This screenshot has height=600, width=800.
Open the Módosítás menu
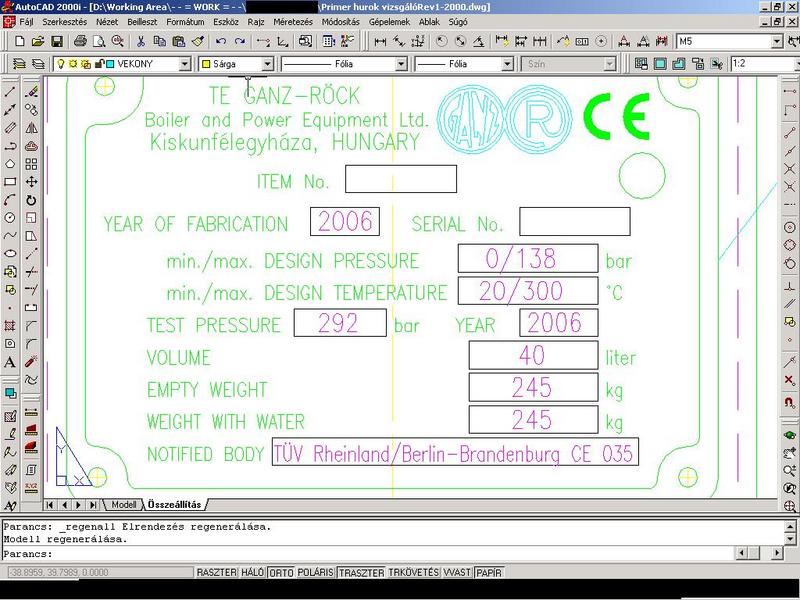[341, 22]
